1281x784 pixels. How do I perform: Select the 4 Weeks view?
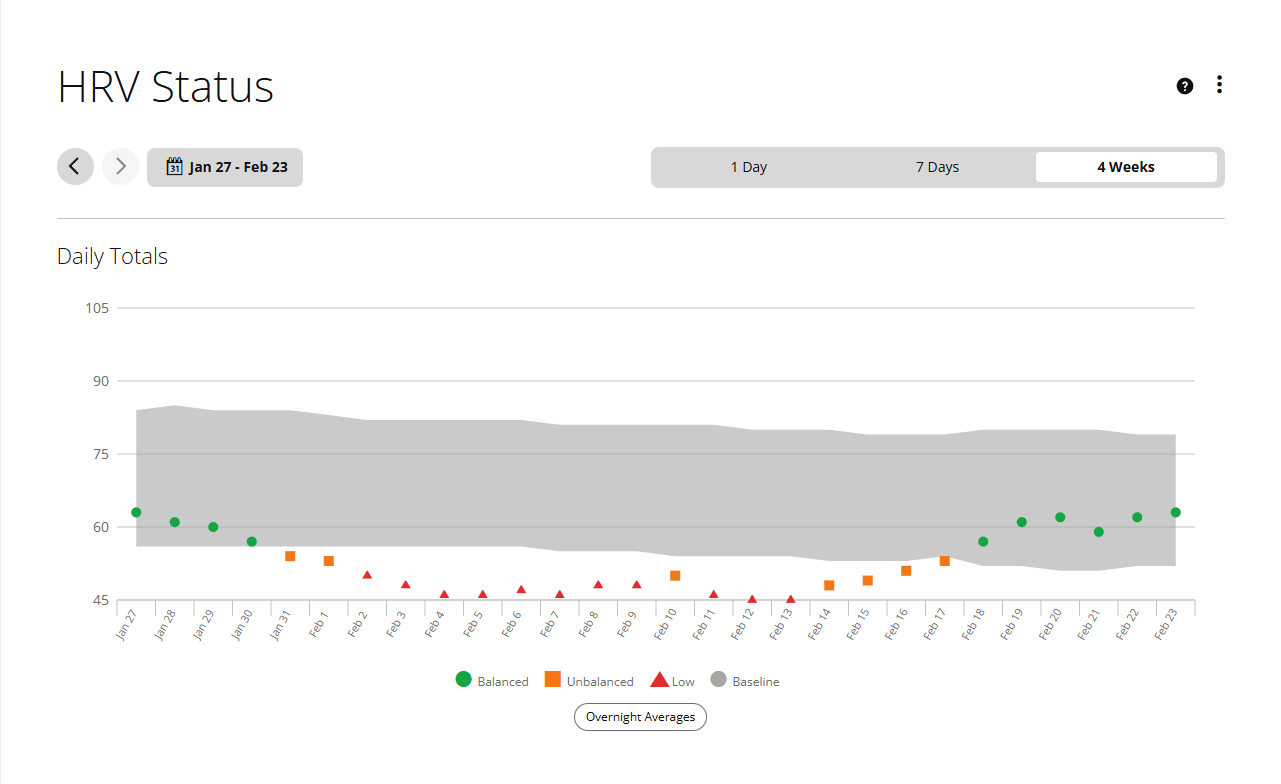(x=1126, y=167)
